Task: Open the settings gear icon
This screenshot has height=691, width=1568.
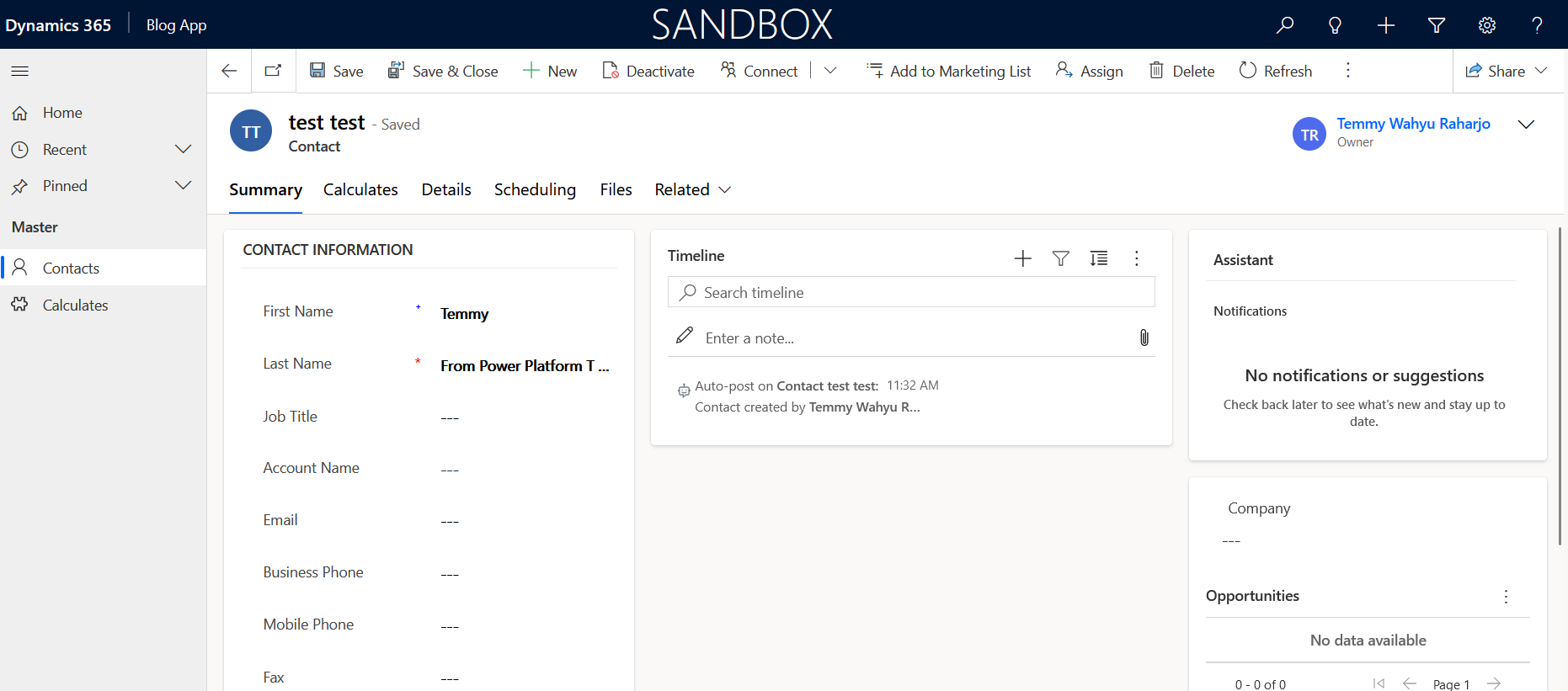Action: 1487,25
